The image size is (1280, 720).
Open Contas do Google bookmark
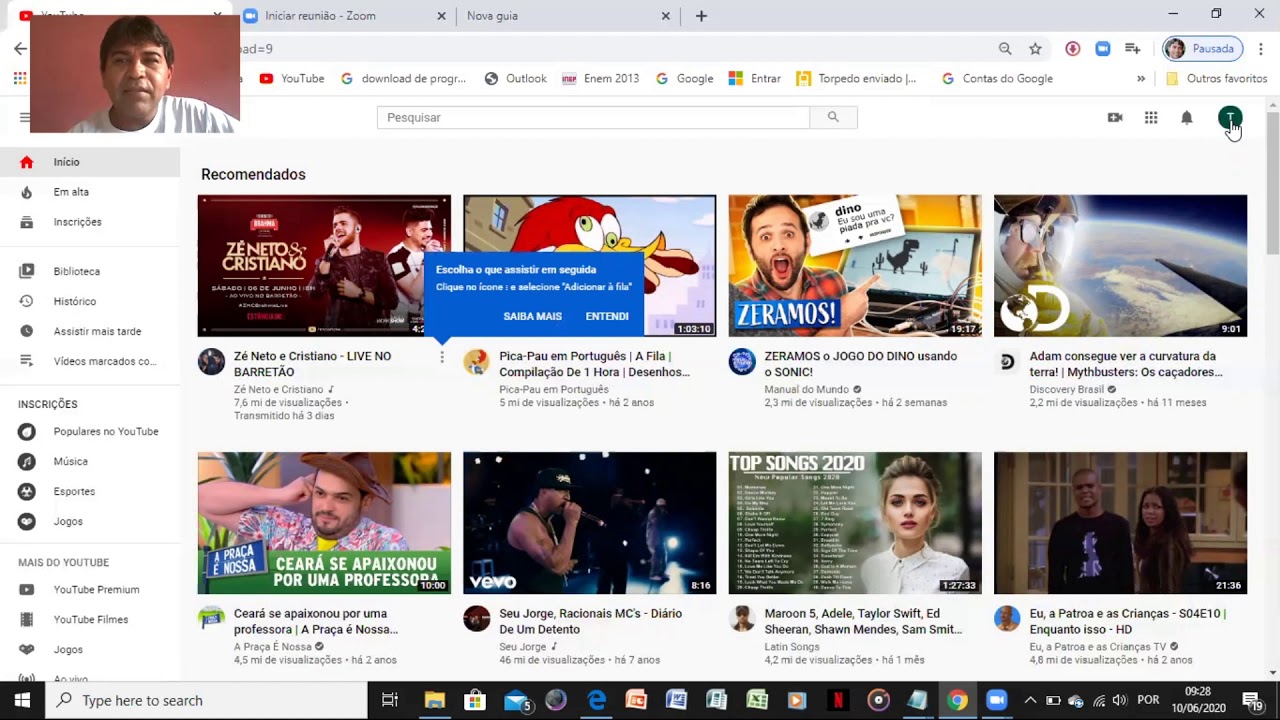tap(997, 78)
